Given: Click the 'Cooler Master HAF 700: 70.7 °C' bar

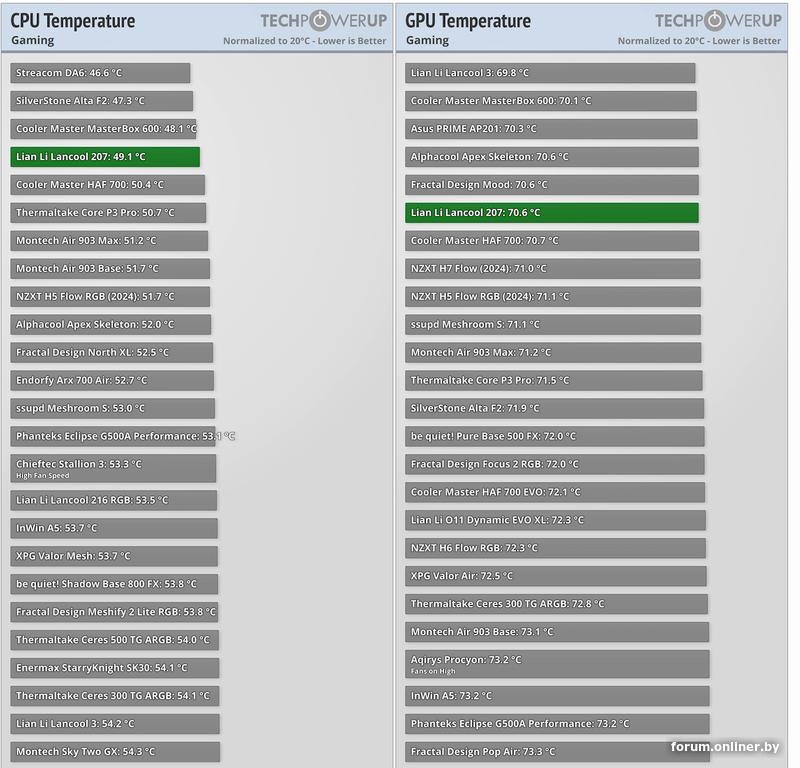Looking at the screenshot, I should 552,241.
